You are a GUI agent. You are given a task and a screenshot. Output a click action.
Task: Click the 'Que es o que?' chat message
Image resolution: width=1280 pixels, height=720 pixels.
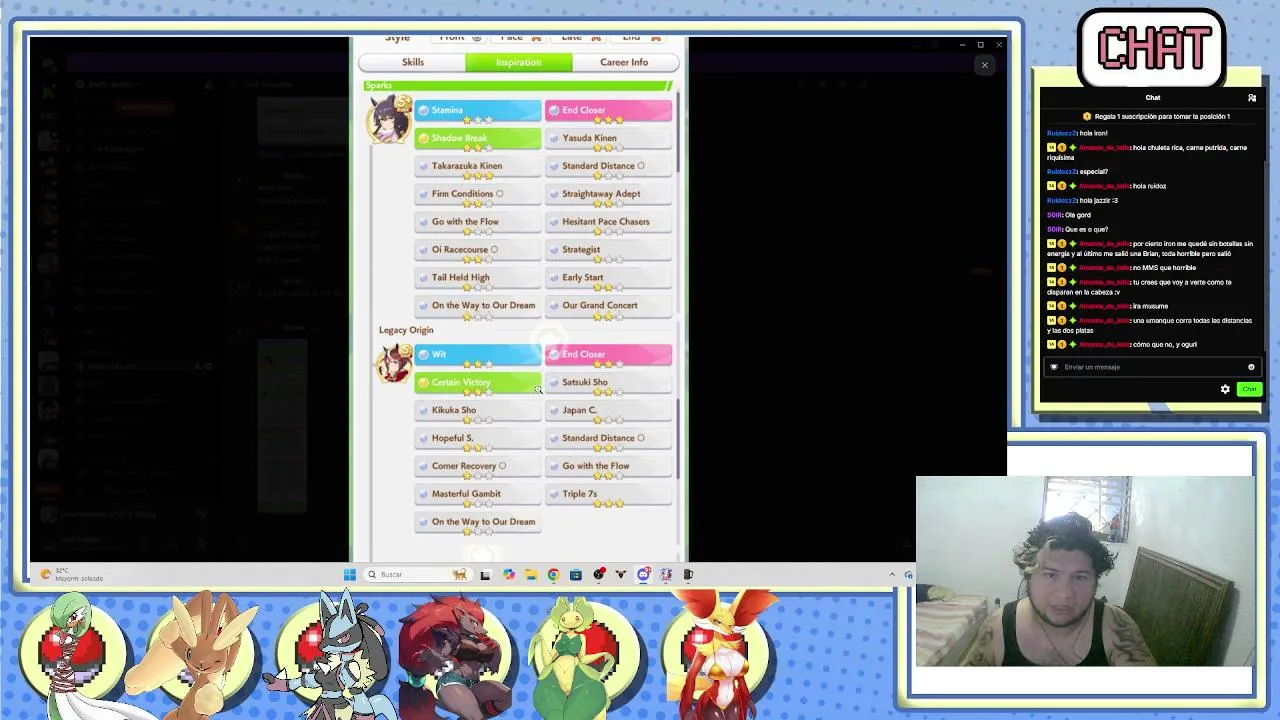coord(1078,229)
